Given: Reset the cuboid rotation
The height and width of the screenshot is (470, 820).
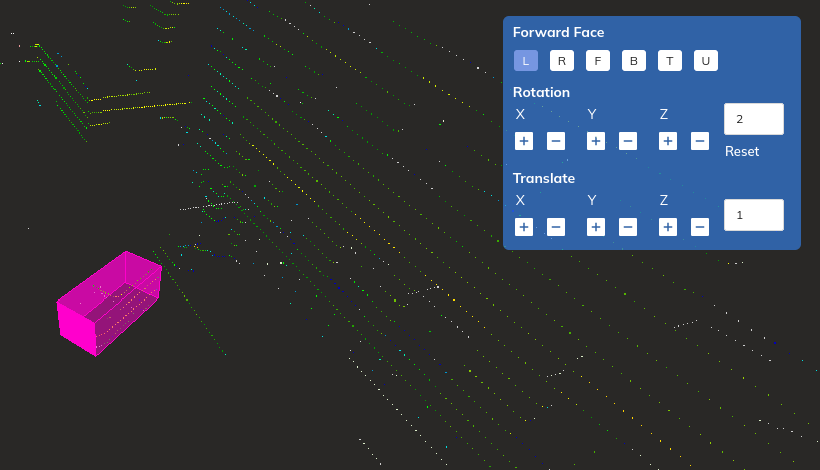Looking at the screenshot, I should click(742, 151).
